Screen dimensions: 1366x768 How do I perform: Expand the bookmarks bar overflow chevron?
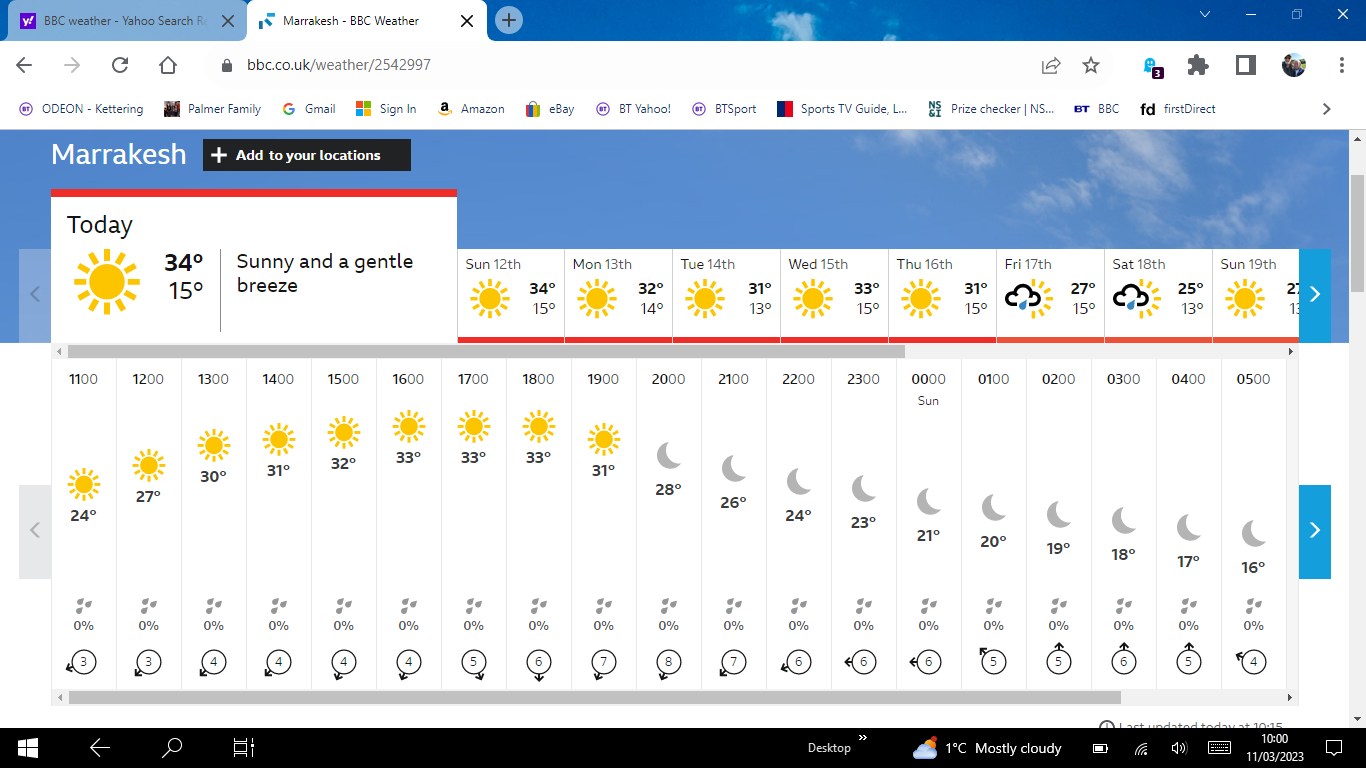coord(1327,109)
